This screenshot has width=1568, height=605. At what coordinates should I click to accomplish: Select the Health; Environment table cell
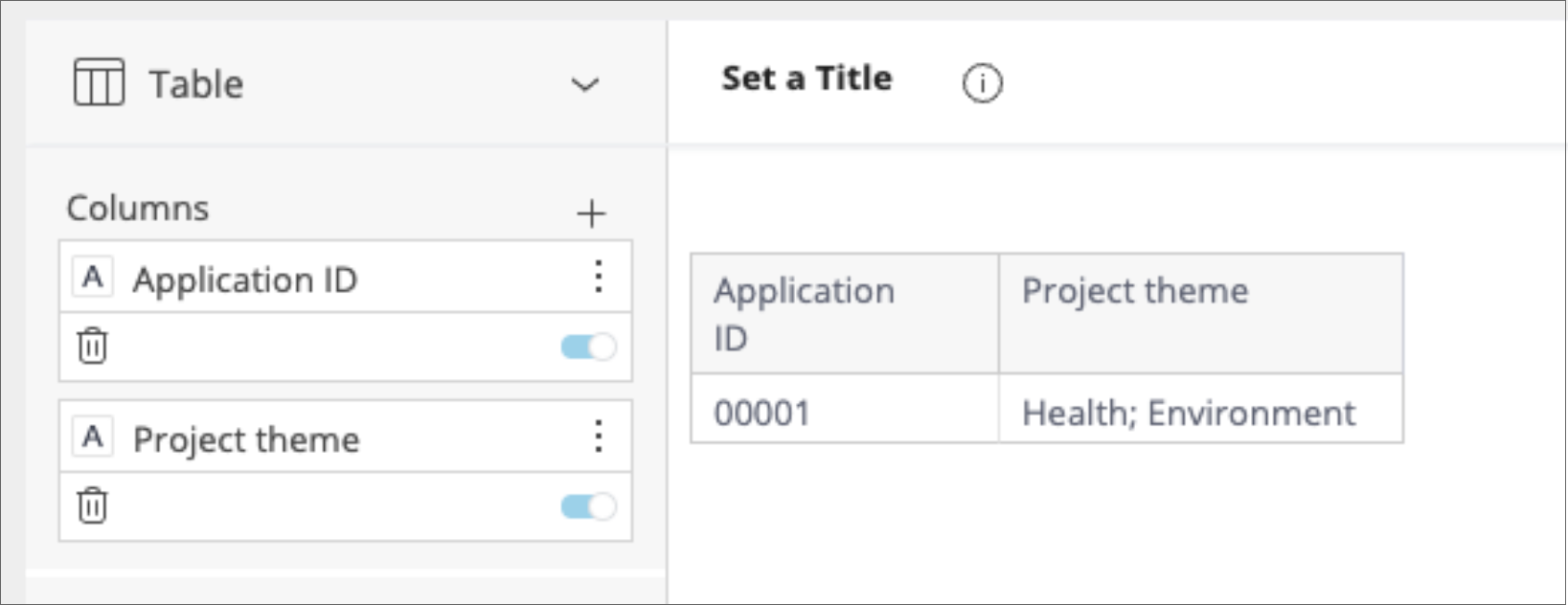pyautogui.click(x=1200, y=413)
